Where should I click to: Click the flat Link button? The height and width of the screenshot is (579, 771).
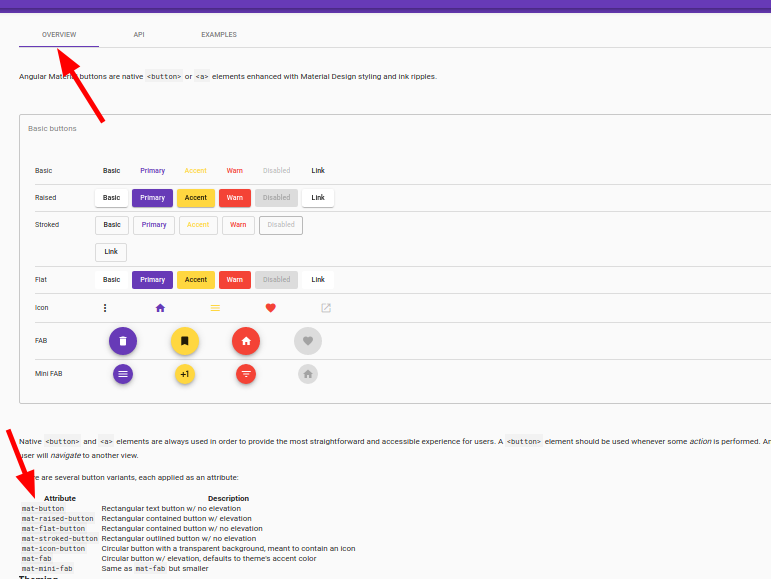[318, 280]
